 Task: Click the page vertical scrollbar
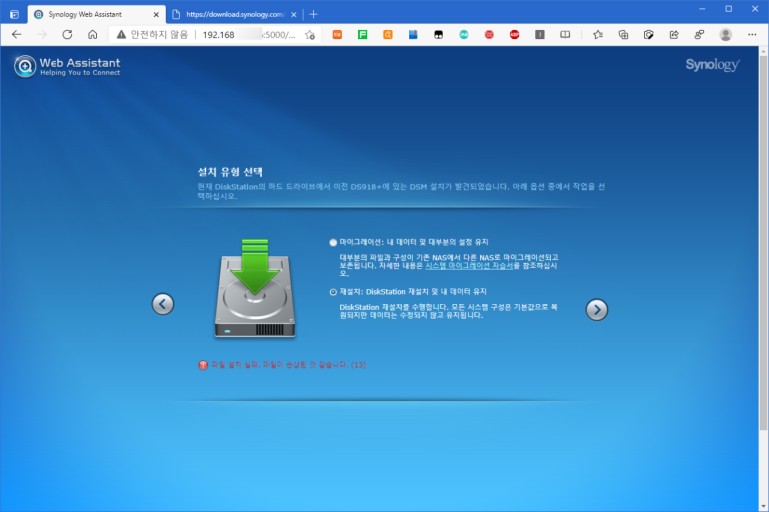(x=763, y=243)
